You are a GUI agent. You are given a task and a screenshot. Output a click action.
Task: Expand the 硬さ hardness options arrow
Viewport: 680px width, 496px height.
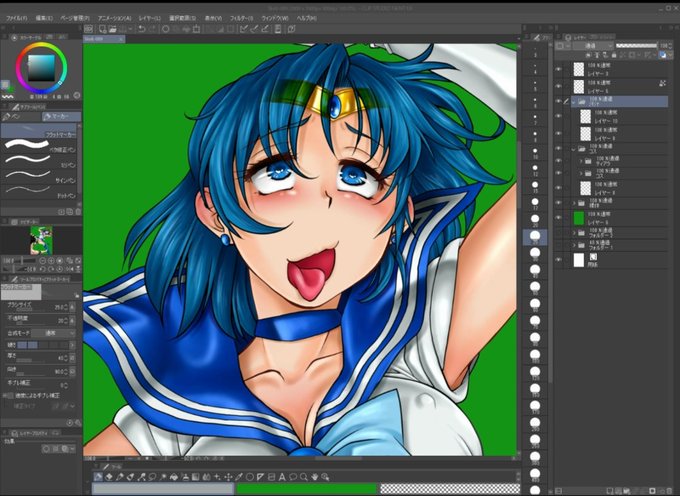pos(72,345)
